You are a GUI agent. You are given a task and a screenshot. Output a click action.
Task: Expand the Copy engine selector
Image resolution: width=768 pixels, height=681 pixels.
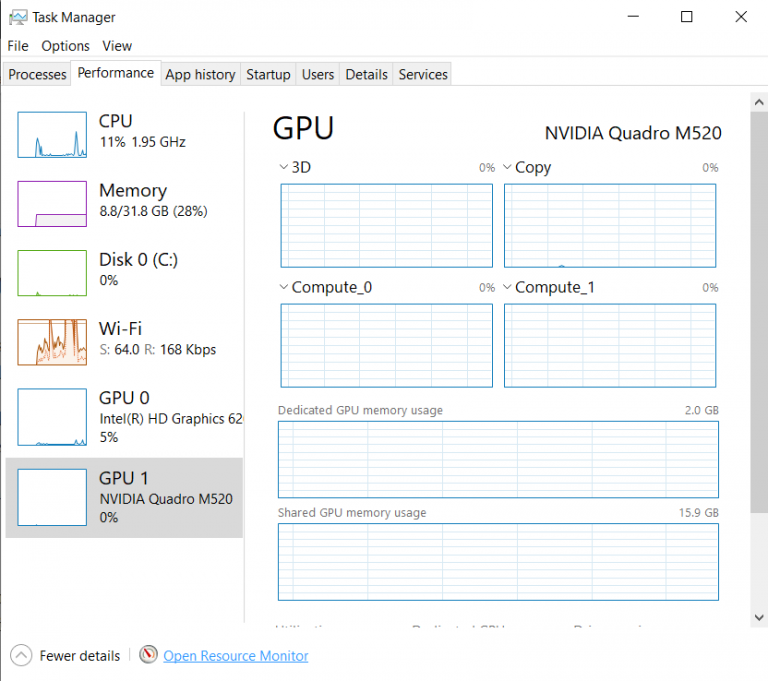pyautogui.click(x=508, y=168)
